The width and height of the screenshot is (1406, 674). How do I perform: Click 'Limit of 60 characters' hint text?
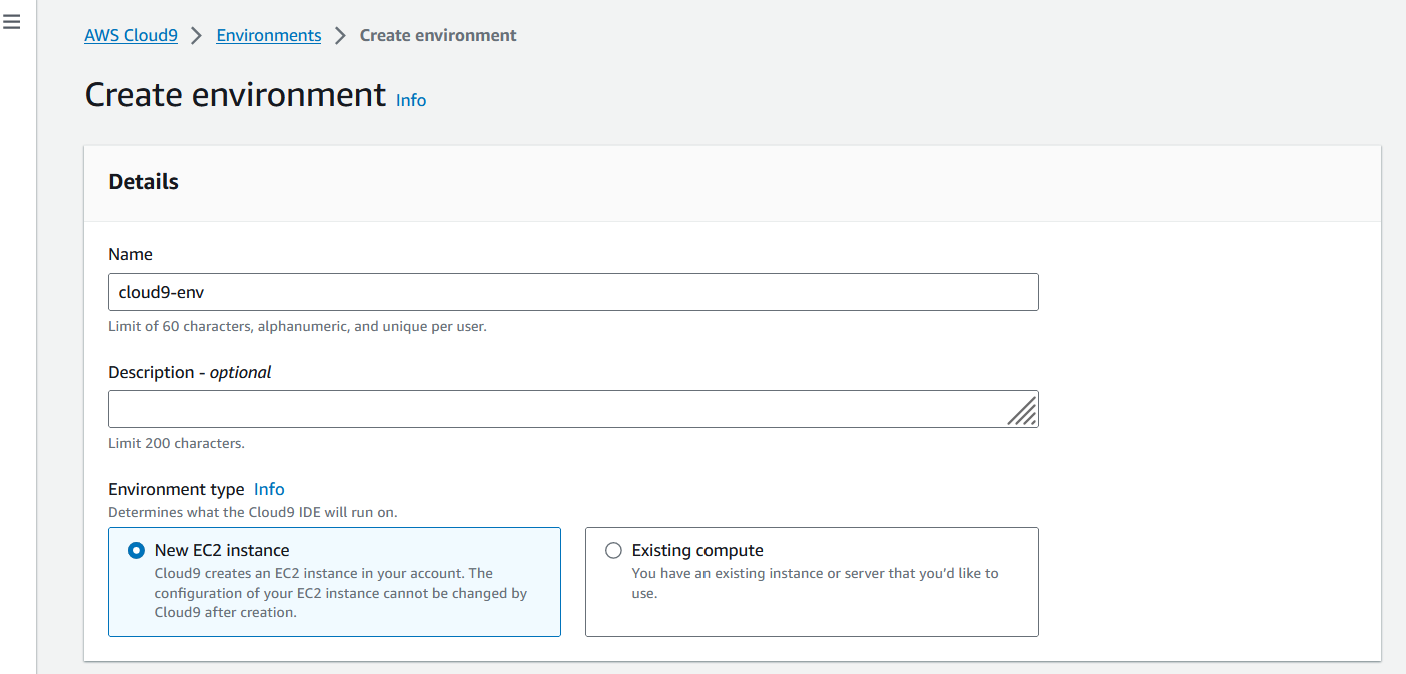297,326
